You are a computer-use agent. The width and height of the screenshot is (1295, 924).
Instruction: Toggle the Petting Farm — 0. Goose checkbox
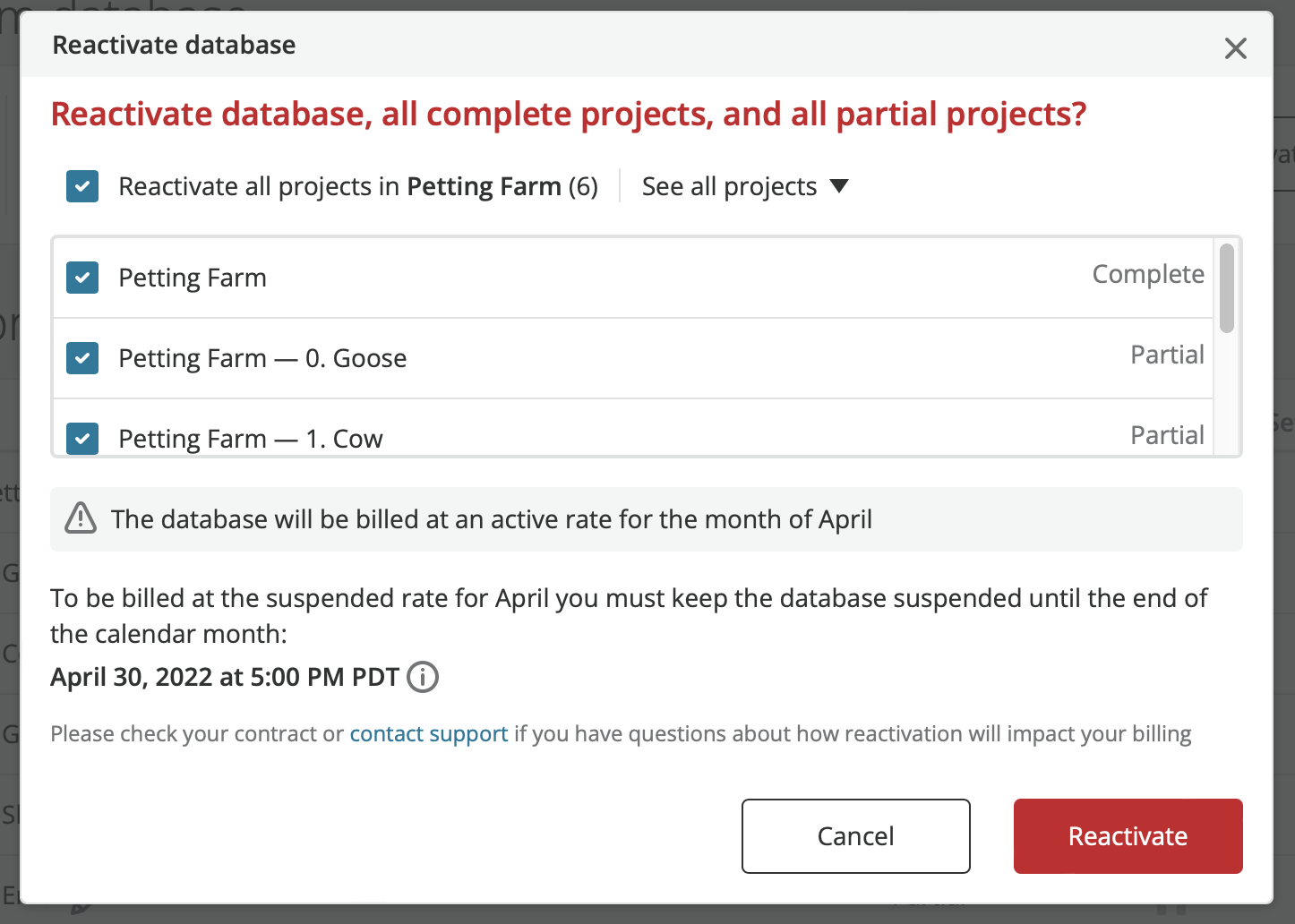(x=82, y=358)
